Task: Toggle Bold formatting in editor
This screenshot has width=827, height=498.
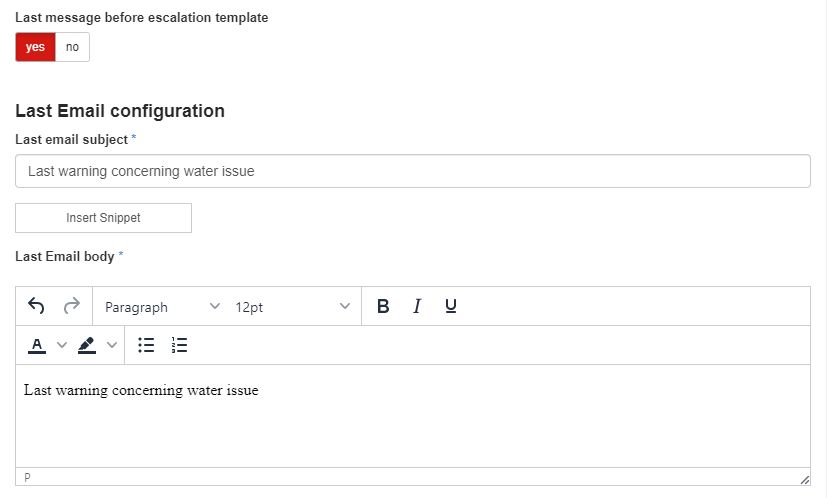Action: point(383,306)
